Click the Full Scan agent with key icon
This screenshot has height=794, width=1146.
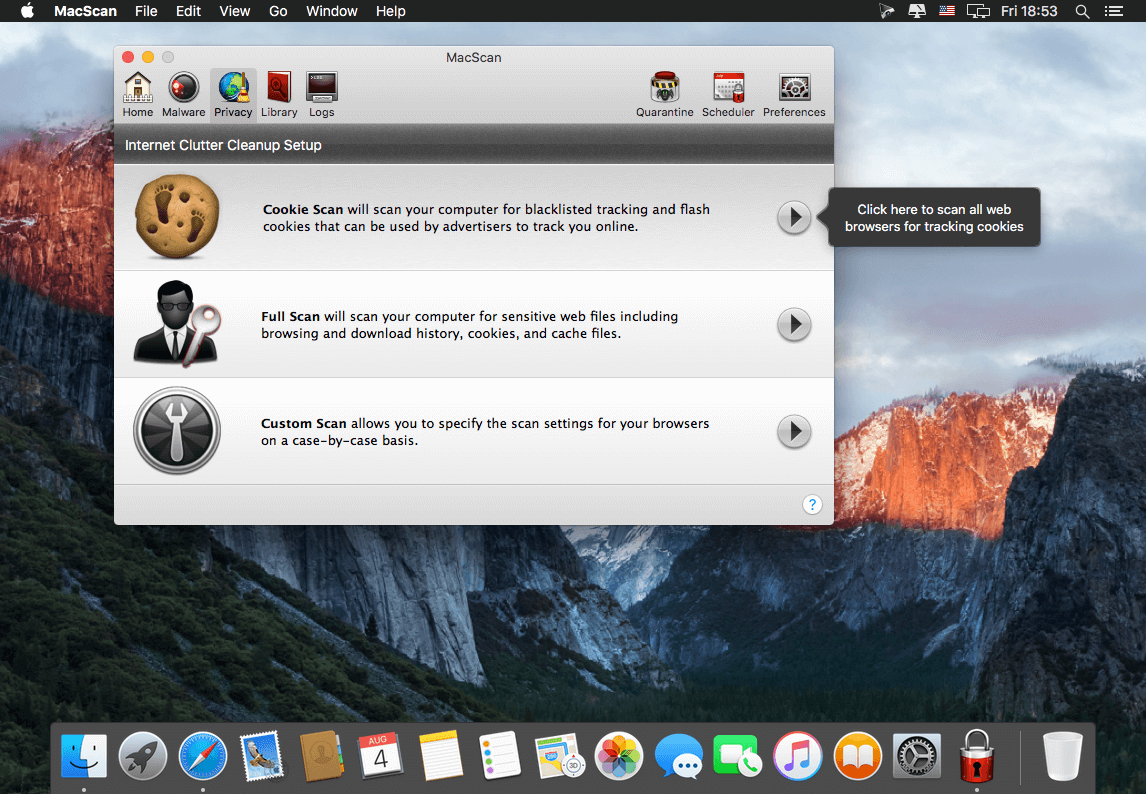(x=177, y=322)
